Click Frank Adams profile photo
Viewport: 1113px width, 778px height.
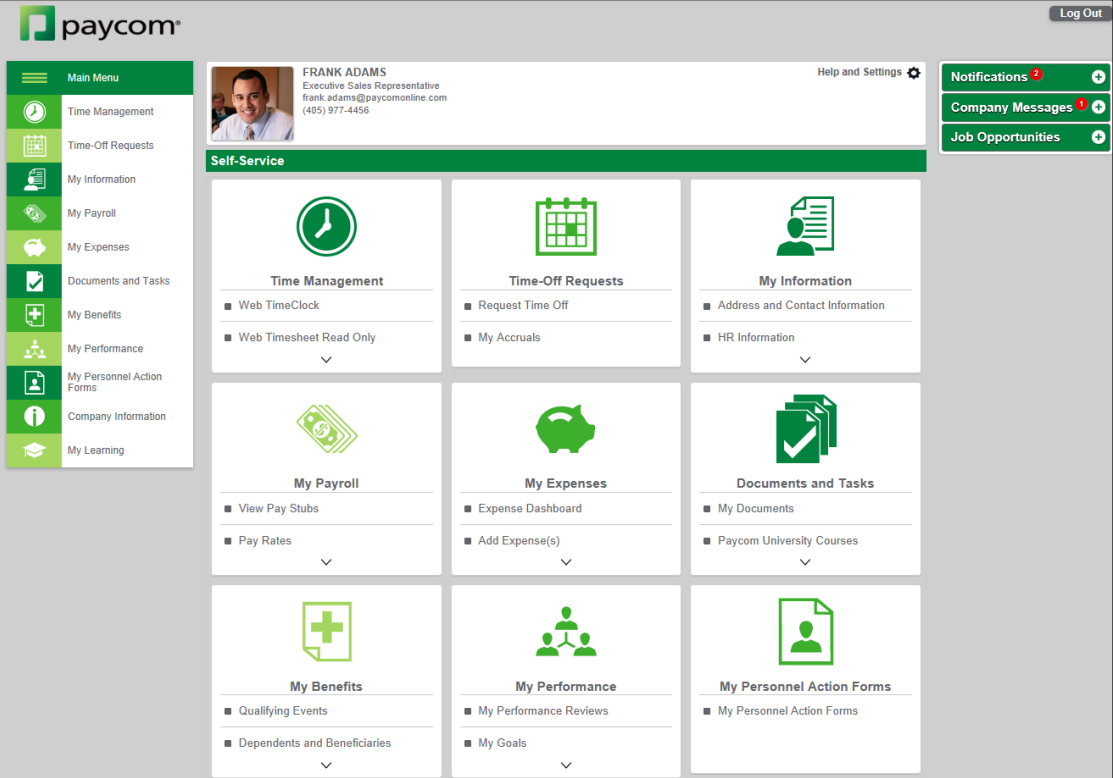click(252, 104)
